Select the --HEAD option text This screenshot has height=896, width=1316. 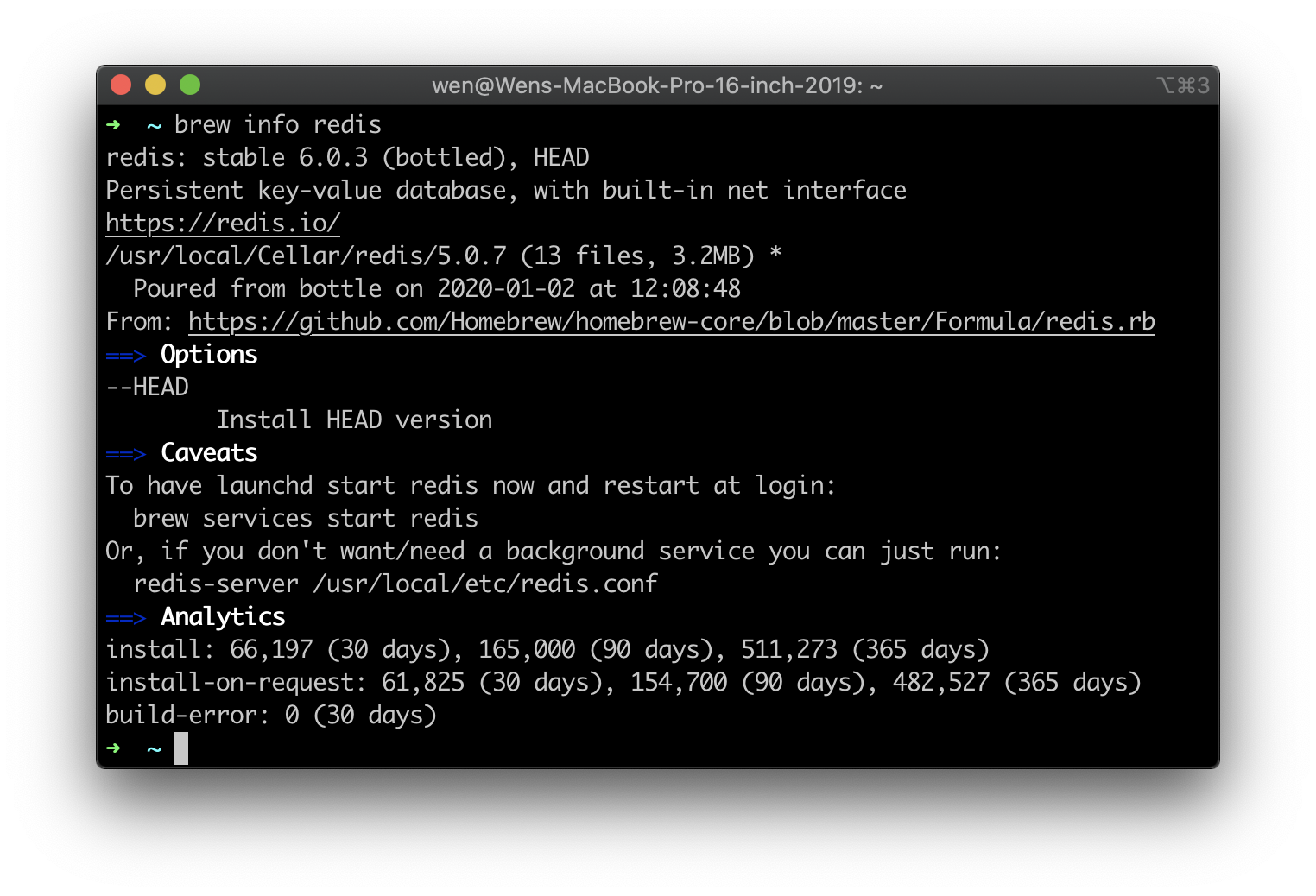click(x=147, y=387)
